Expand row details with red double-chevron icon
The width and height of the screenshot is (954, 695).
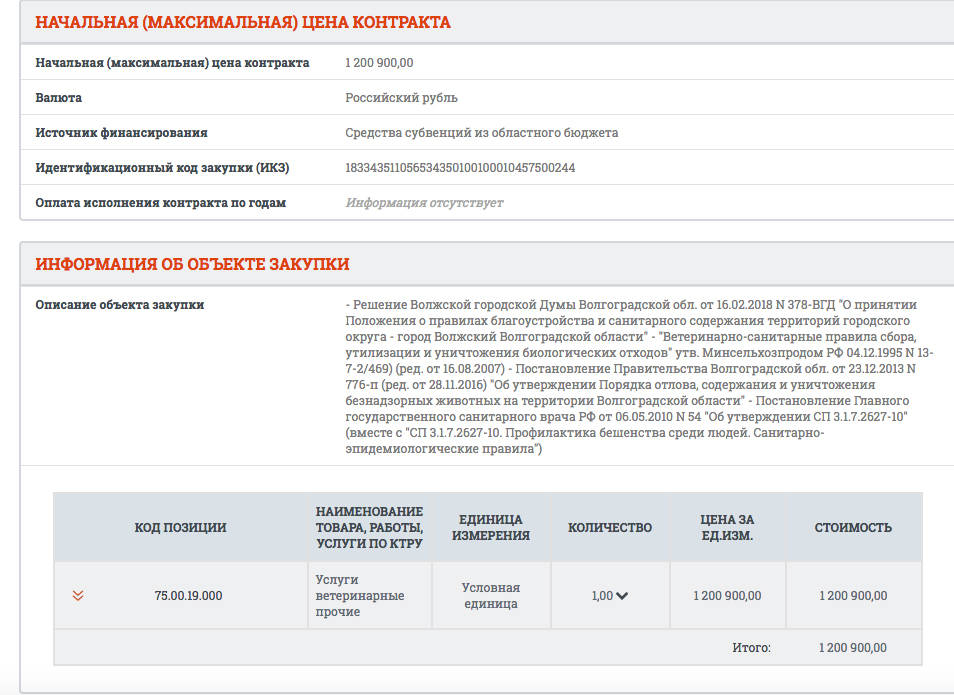click(78, 595)
